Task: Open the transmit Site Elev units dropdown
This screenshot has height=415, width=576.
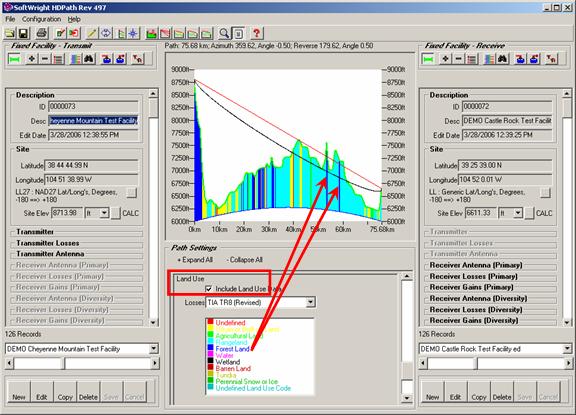Action: click(x=104, y=213)
